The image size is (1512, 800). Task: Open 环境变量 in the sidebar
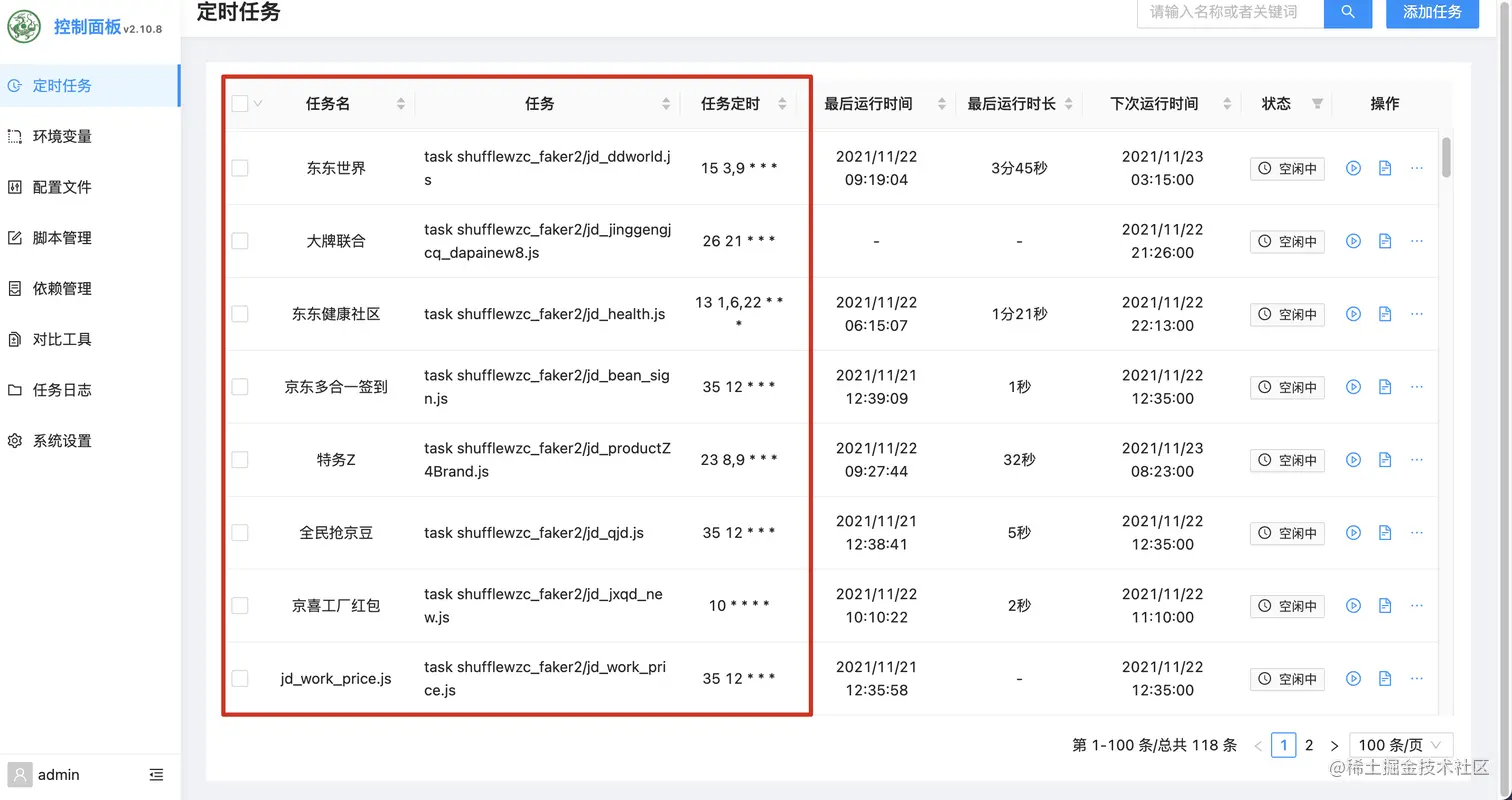pos(90,136)
